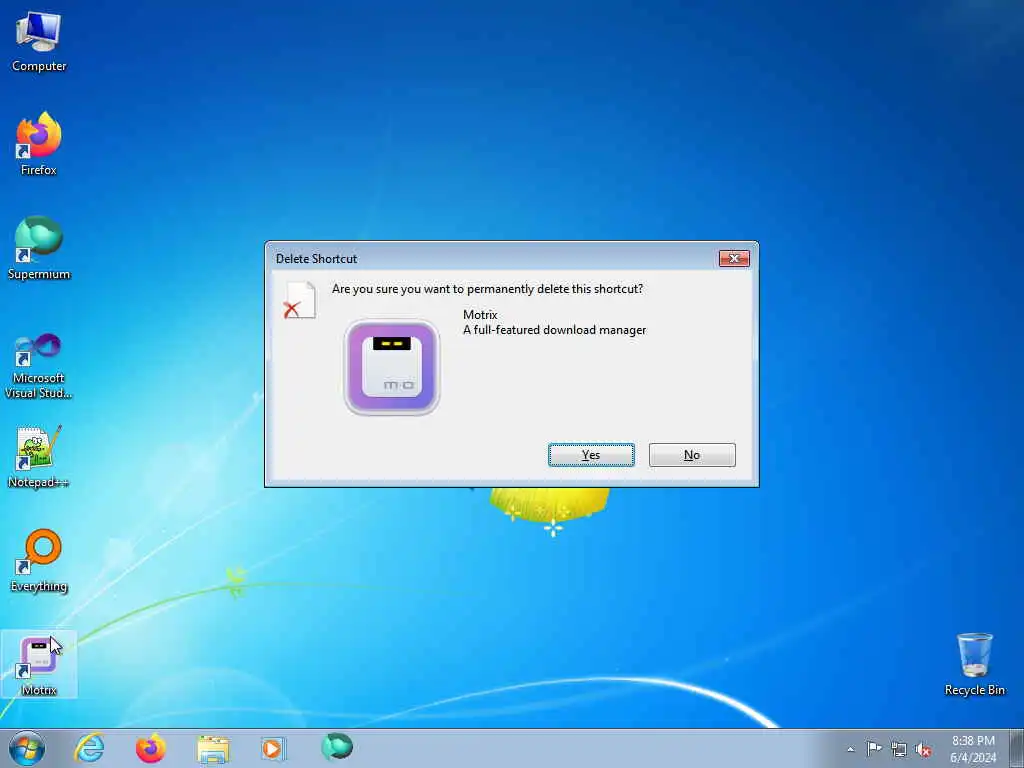Screen dimensions: 1024x768
Task: Open the clock showing 8:38 PM
Action: point(973,748)
